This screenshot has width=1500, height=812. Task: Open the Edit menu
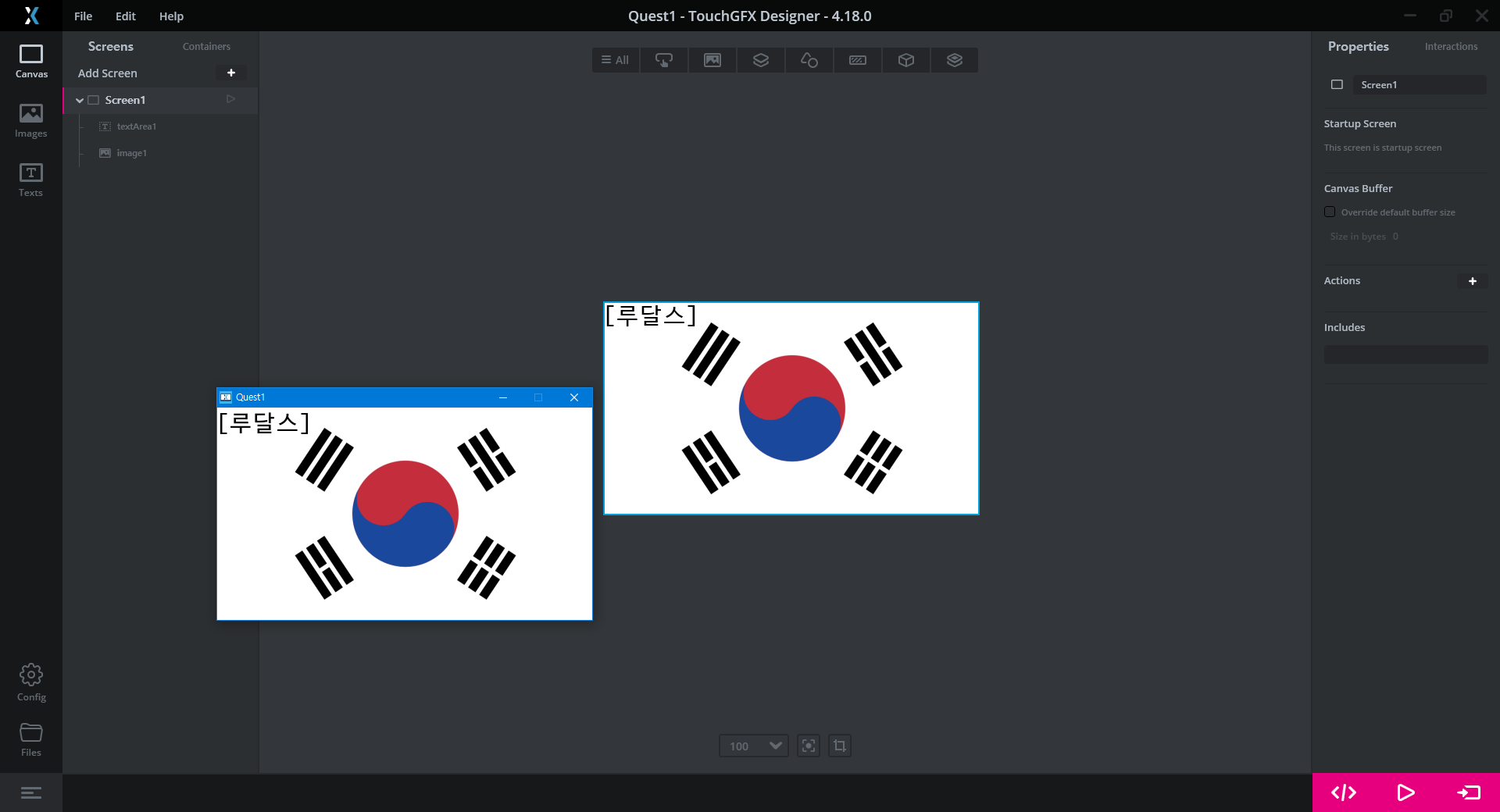[126, 16]
